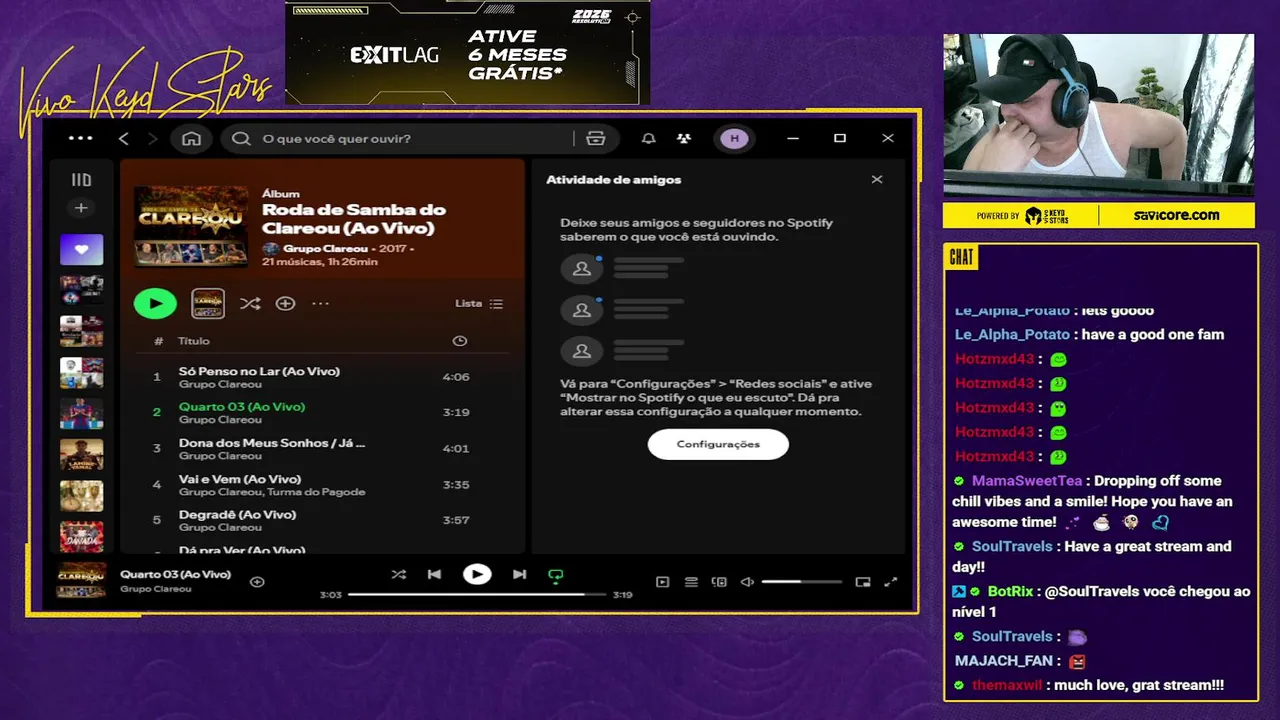Skip to next track

(519, 574)
